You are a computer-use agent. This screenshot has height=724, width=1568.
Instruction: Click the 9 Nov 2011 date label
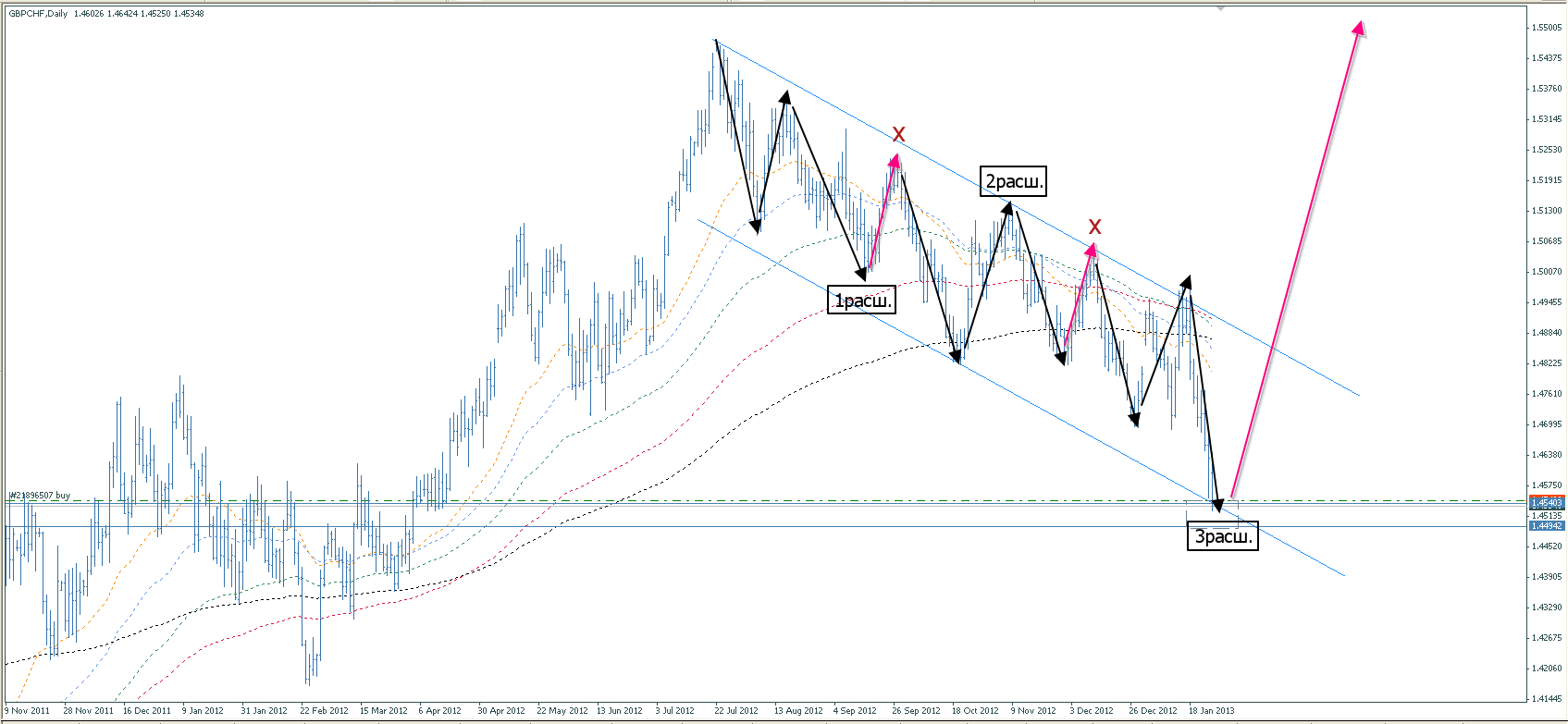27,711
